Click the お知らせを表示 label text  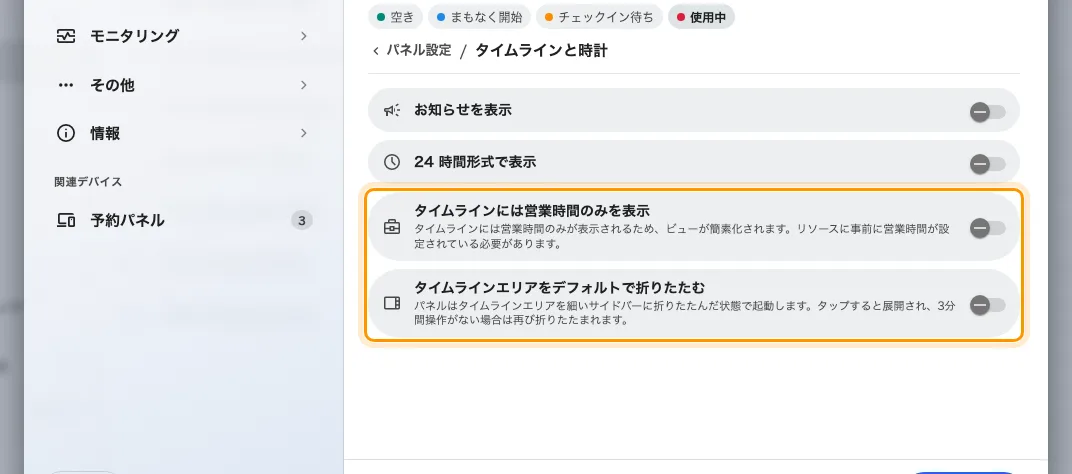click(x=463, y=110)
